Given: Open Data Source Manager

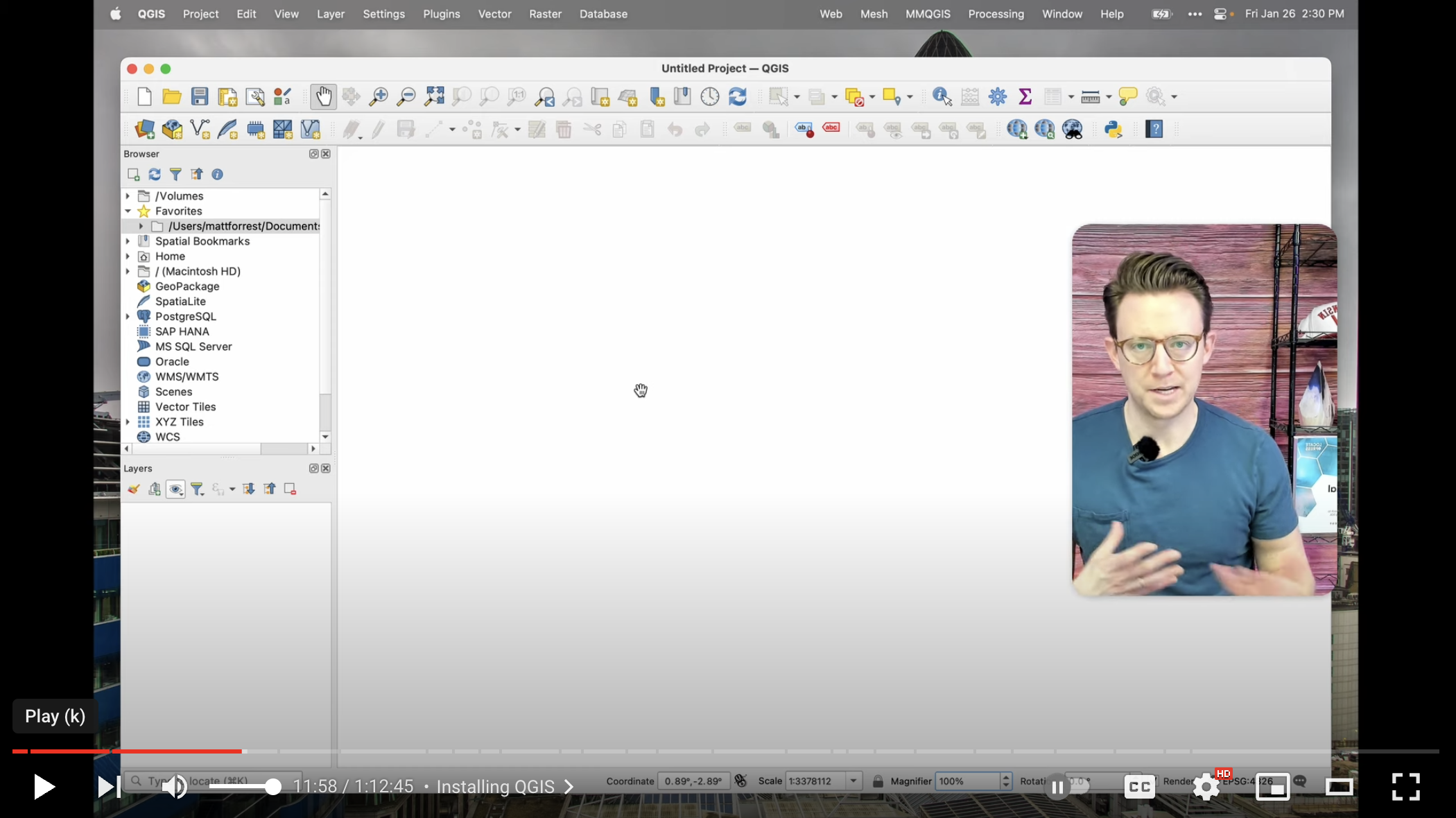Looking at the screenshot, I should [x=144, y=129].
